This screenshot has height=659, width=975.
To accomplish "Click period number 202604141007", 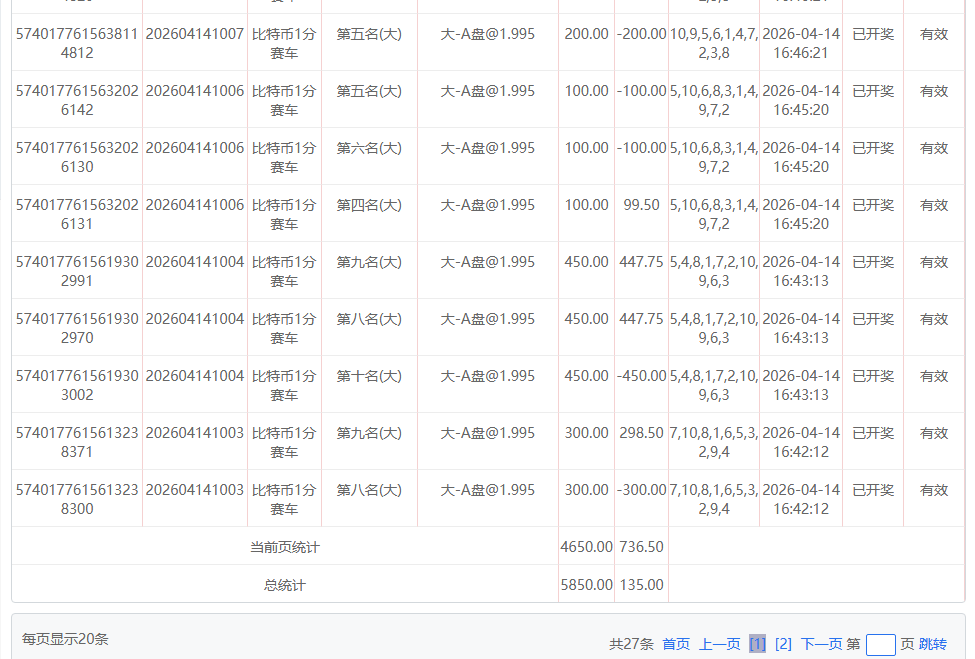I will click(195, 34).
